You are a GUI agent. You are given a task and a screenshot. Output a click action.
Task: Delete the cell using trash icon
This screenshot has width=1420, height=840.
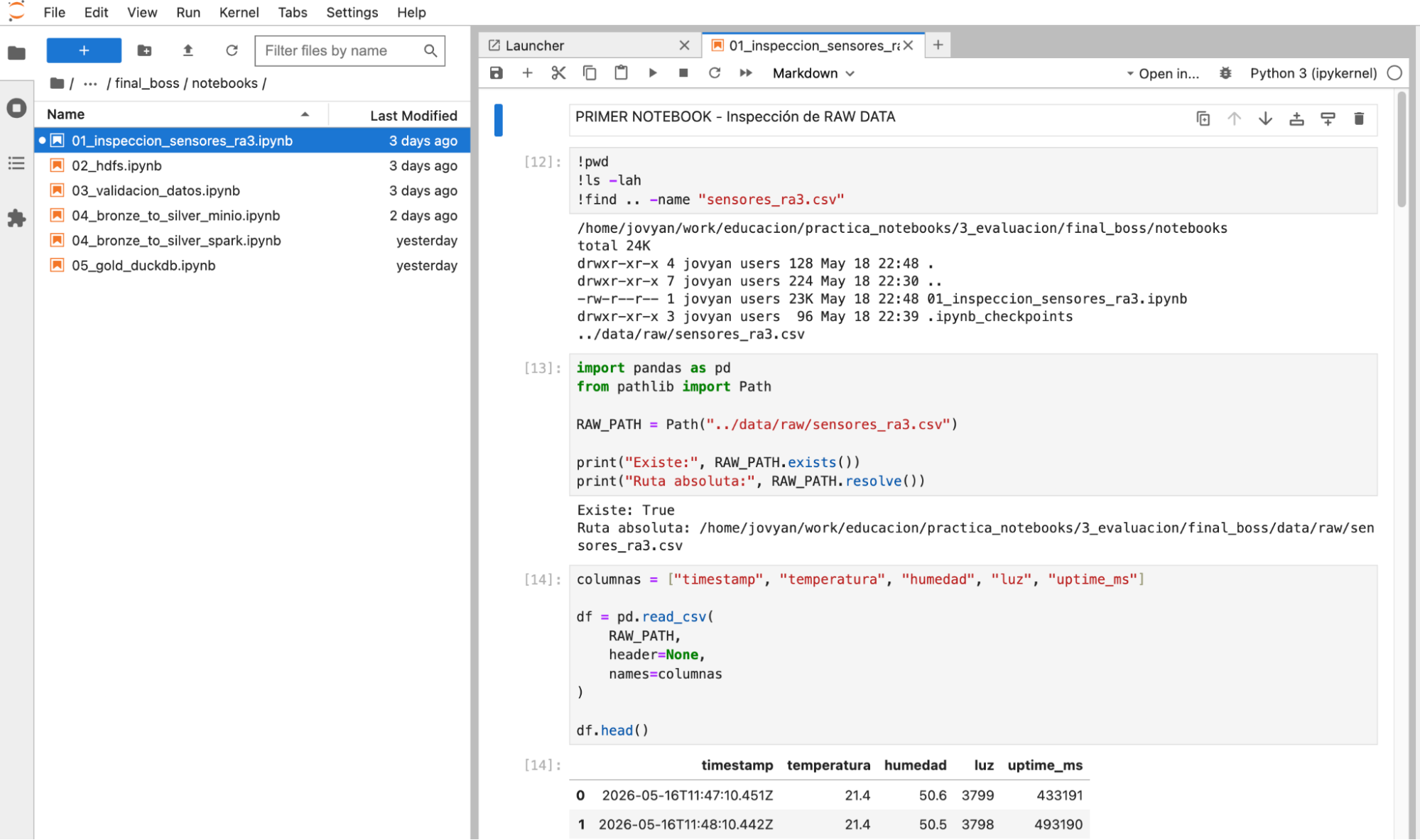1359,119
